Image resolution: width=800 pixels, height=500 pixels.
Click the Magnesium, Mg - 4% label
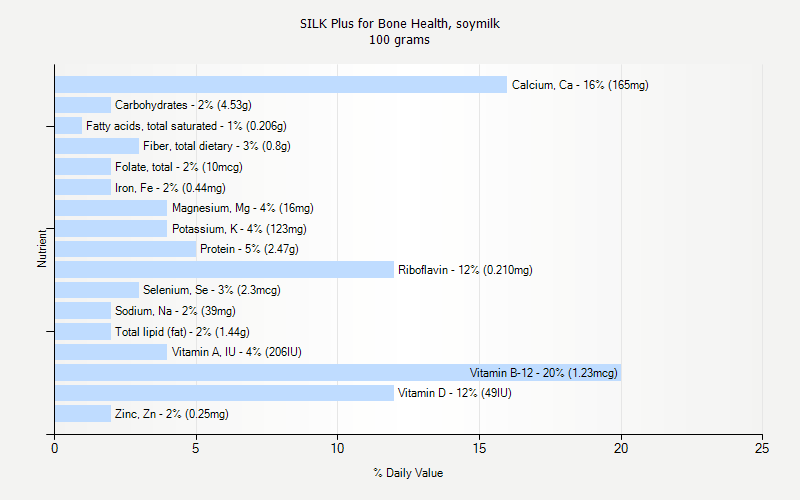point(243,208)
